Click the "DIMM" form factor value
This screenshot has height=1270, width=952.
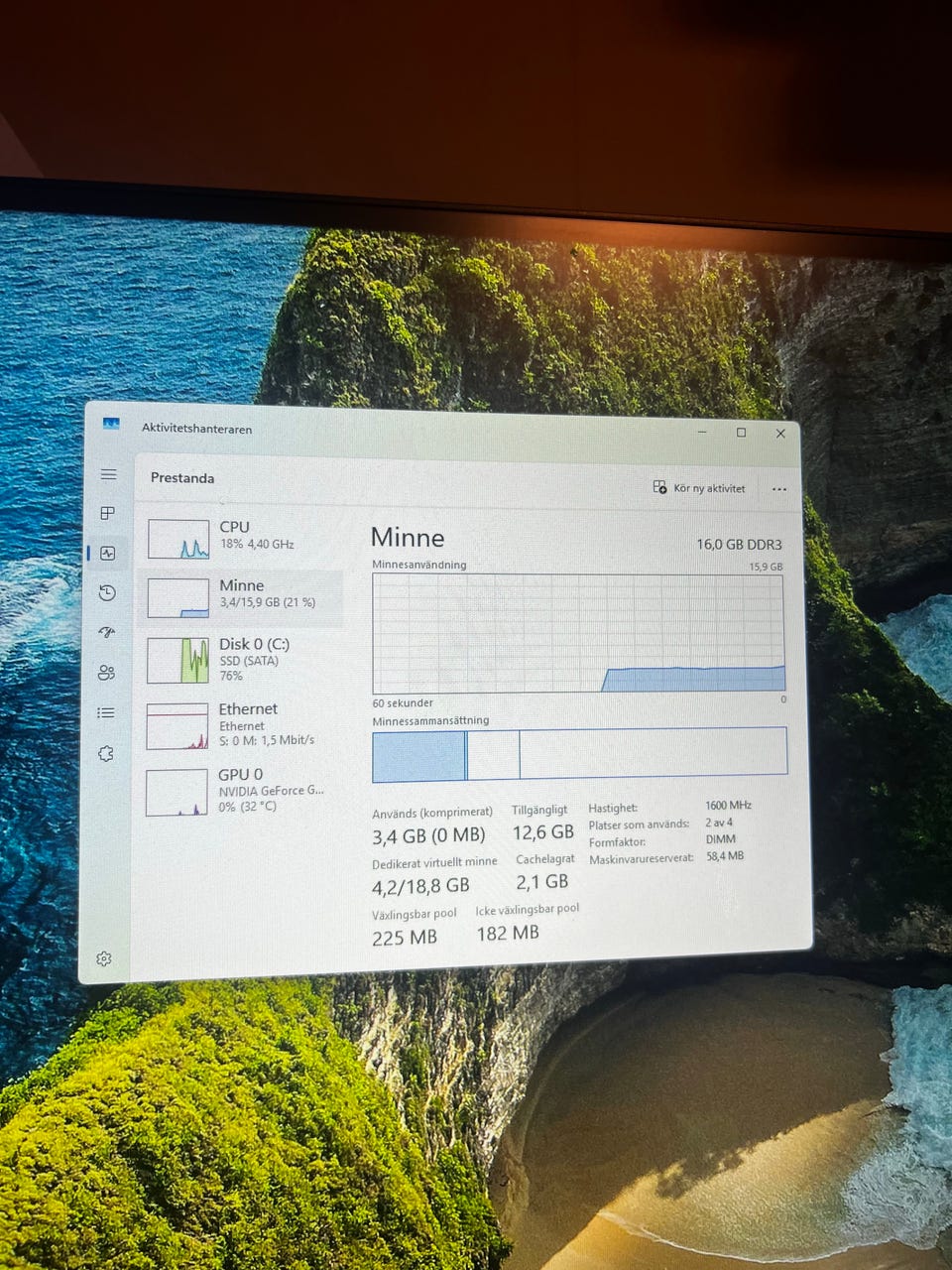(x=721, y=839)
